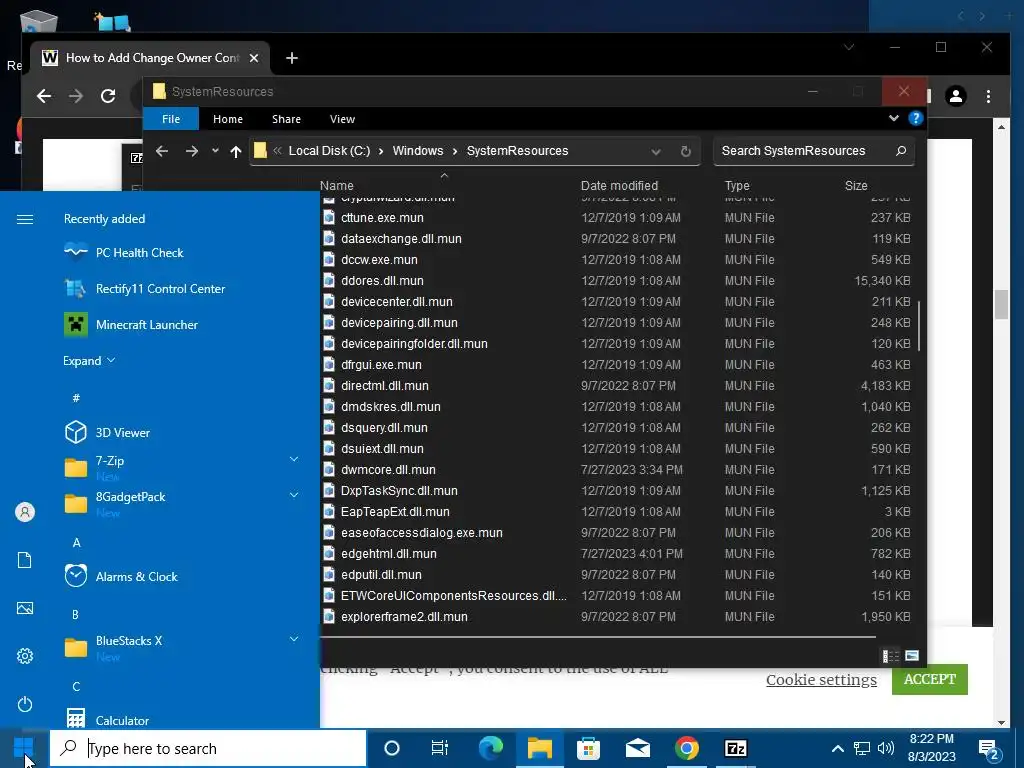
Task: Switch to Chrome on taskbar
Action: 686,748
